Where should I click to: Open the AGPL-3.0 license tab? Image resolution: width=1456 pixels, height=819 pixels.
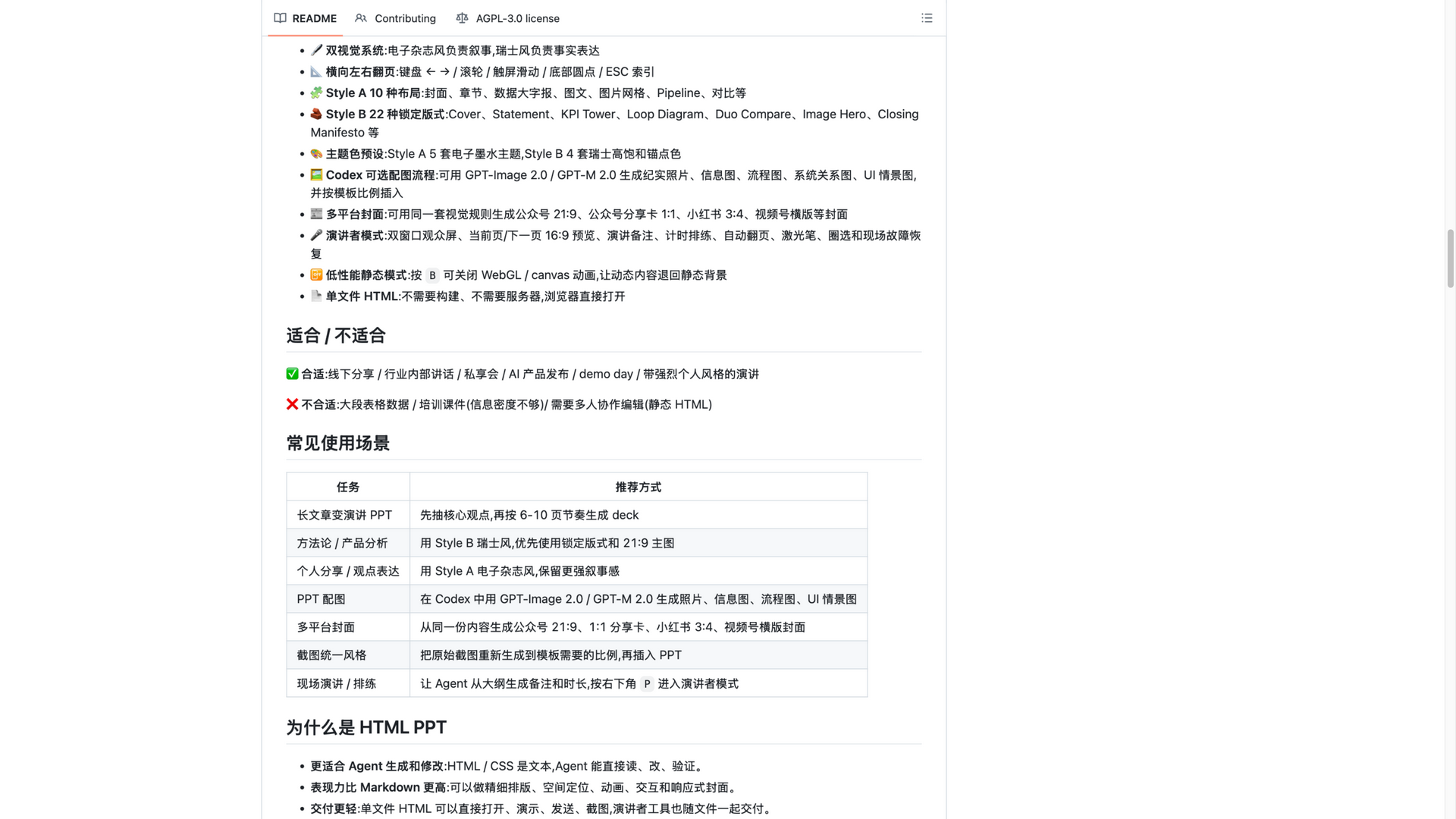pos(507,18)
